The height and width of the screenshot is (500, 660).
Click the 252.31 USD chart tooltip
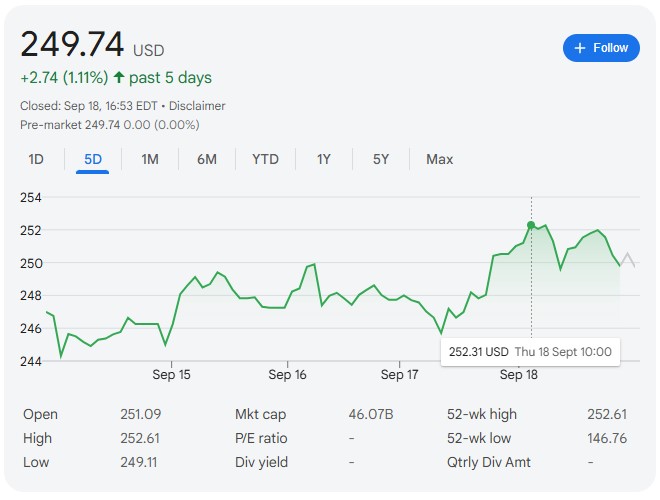530,352
